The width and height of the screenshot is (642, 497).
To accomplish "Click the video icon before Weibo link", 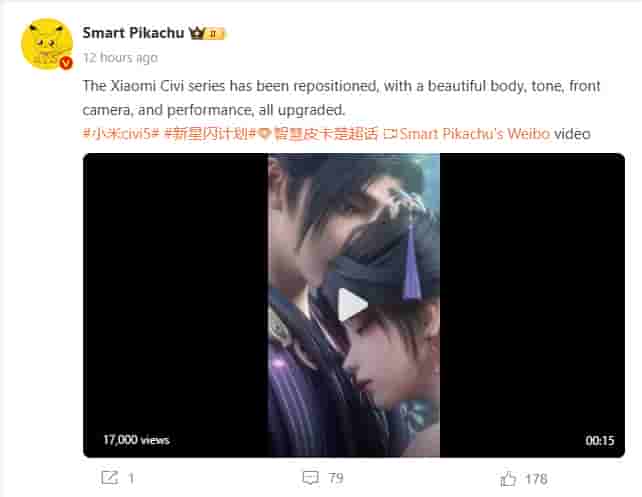I will point(390,134).
